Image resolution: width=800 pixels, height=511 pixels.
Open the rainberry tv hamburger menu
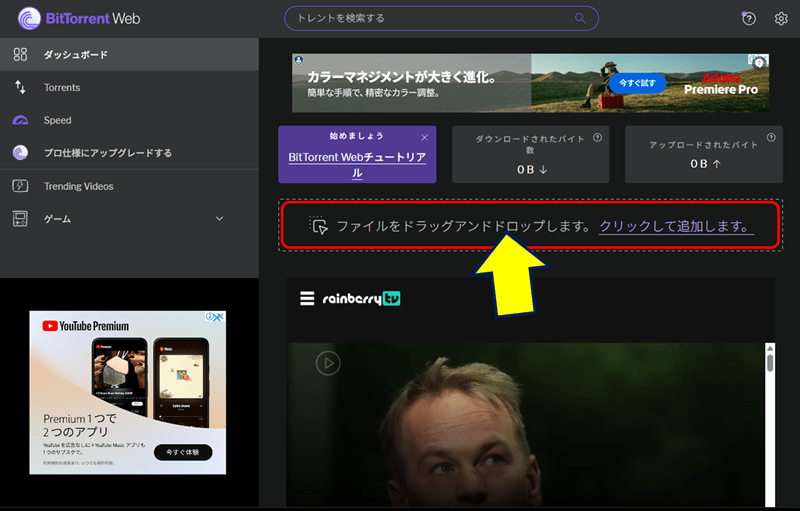(307, 298)
